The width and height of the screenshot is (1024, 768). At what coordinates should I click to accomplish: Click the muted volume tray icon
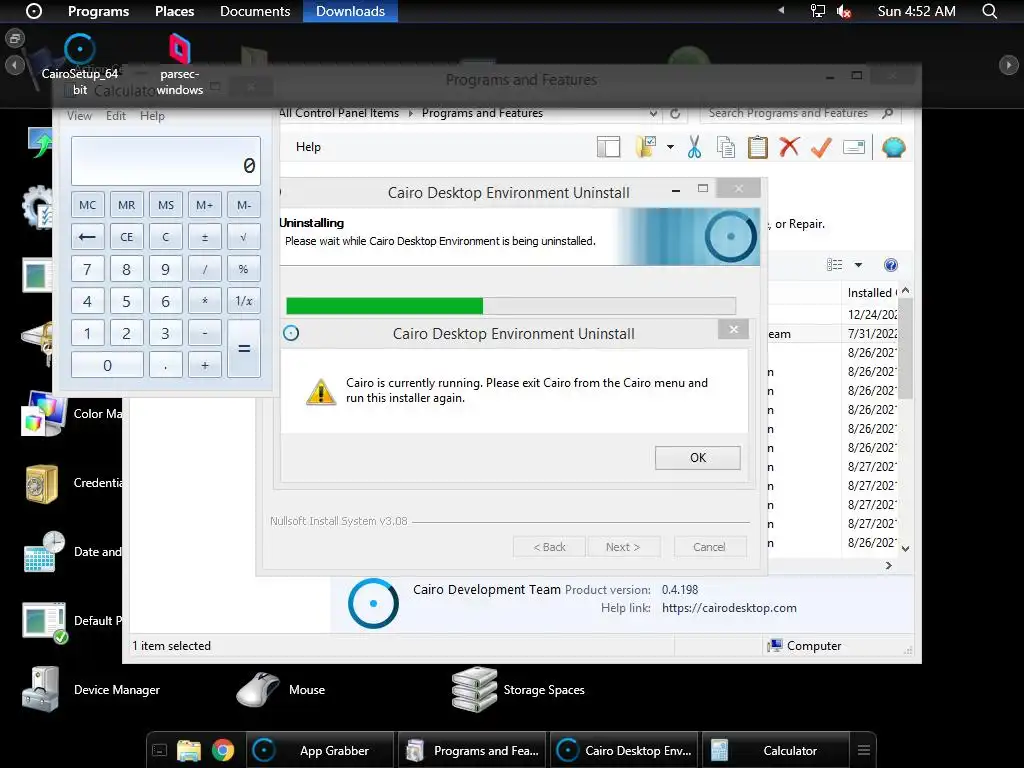pyautogui.click(x=844, y=11)
